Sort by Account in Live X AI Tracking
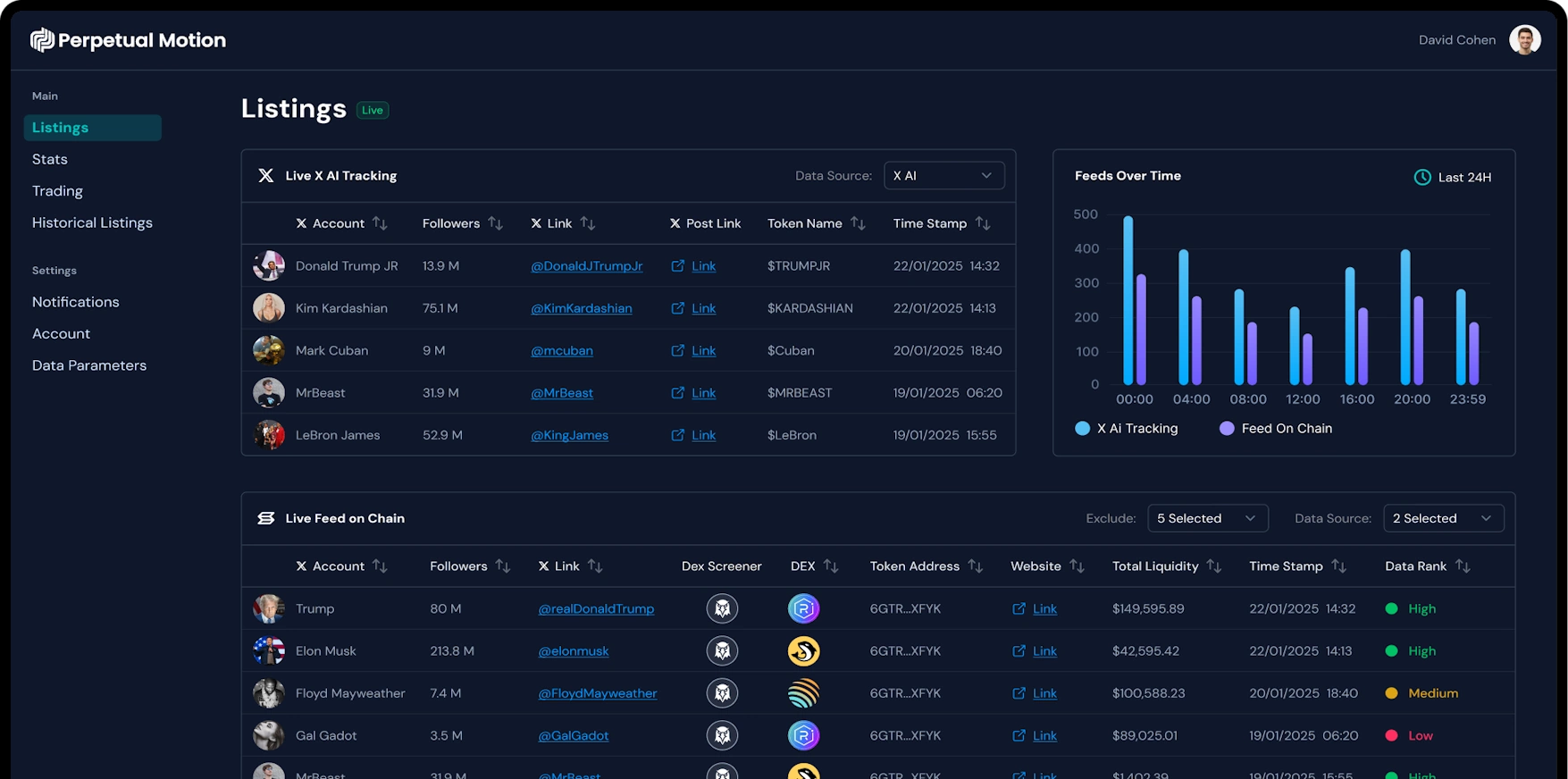This screenshot has width=1568, height=779. (x=380, y=223)
